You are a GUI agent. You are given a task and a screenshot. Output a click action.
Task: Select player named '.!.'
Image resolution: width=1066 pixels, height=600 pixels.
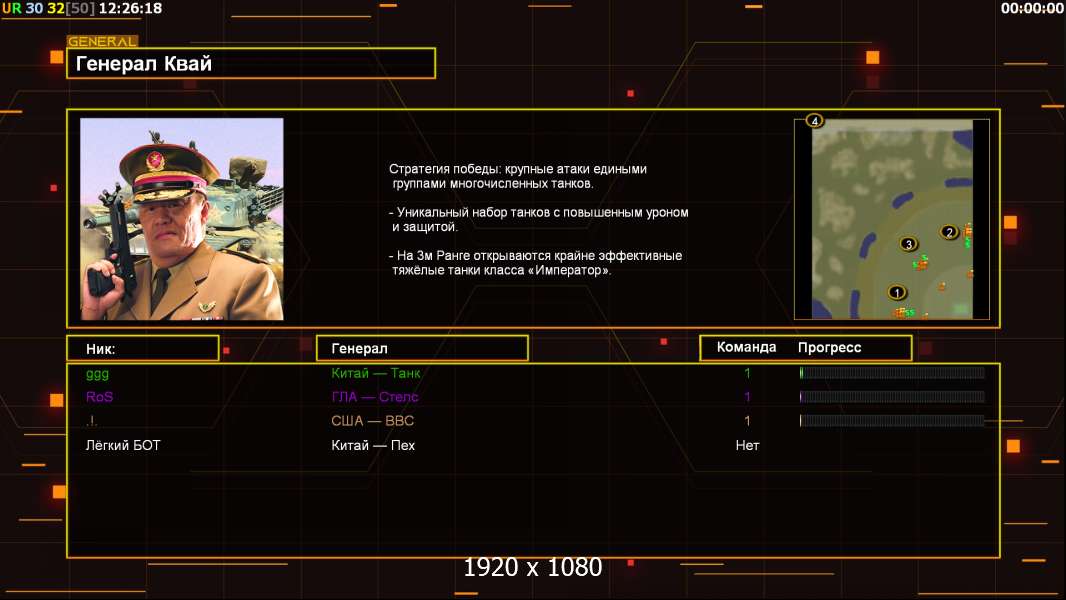click(x=92, y=421)
